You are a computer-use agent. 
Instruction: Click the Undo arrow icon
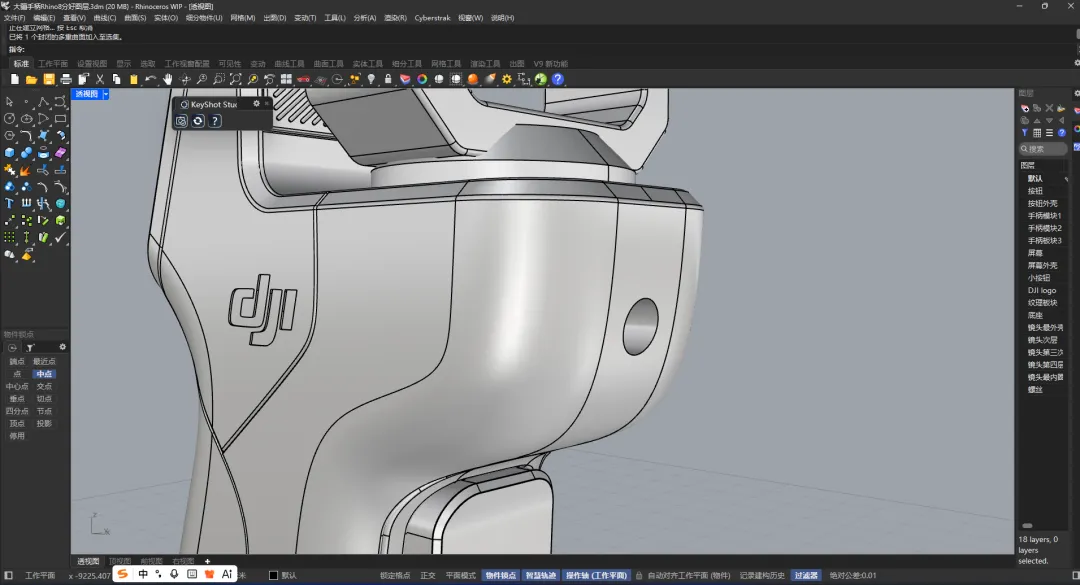click(x=151, y=79)
